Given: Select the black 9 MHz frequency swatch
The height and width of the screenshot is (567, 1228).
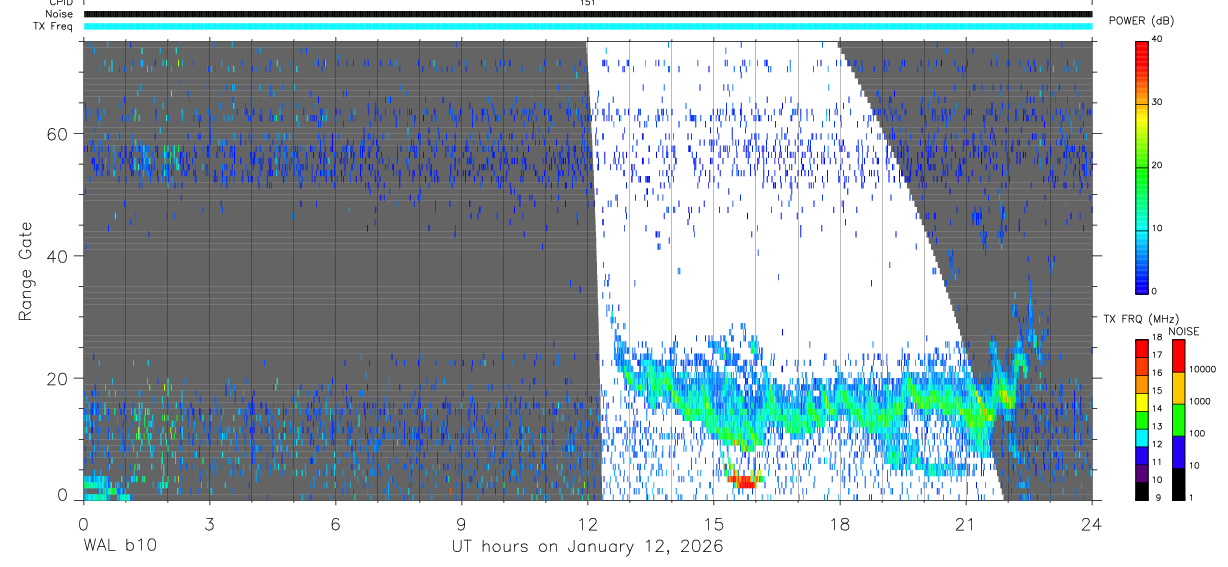Looking at the screenshot, I should 1142,491.
